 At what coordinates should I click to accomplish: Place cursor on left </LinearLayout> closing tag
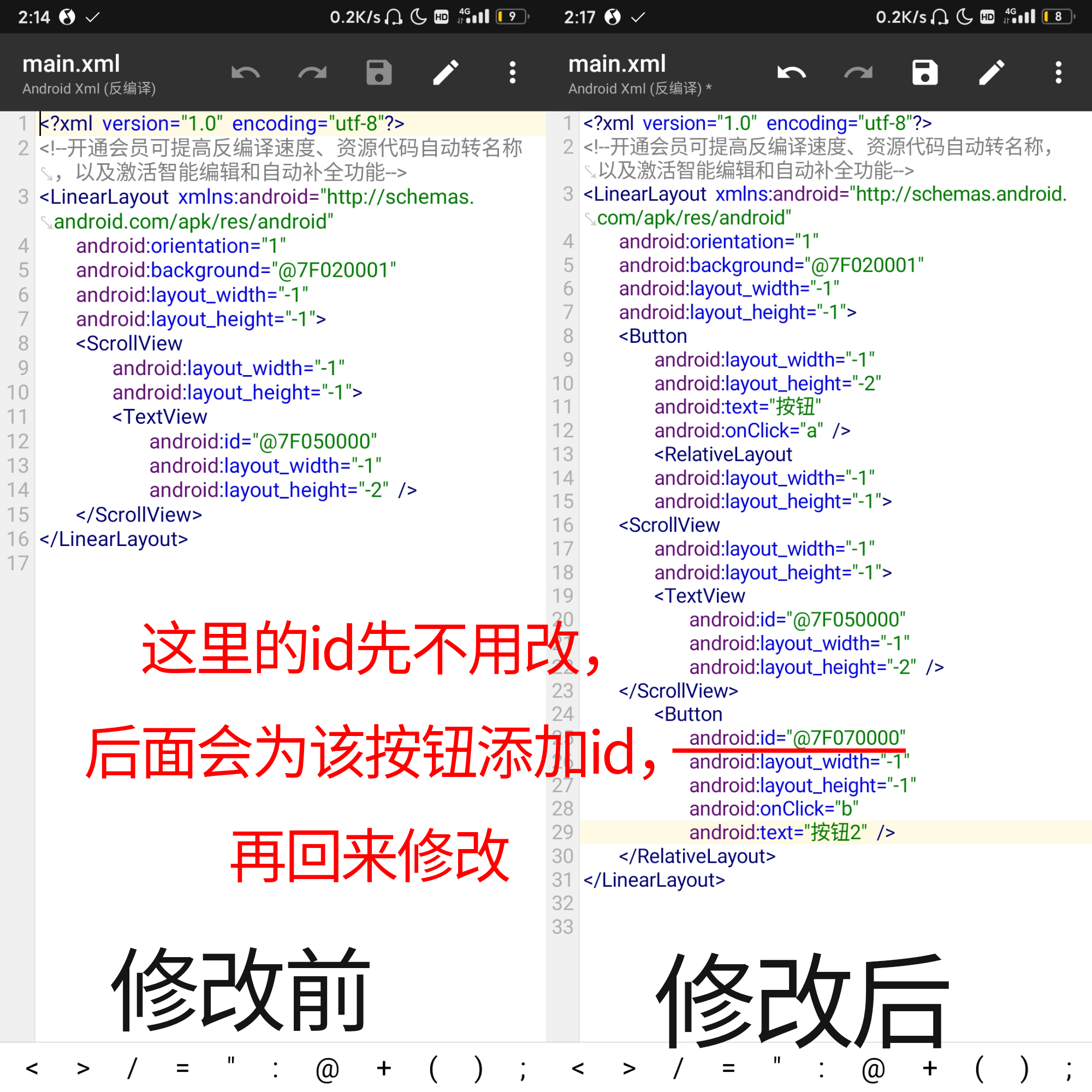[114, 539]
